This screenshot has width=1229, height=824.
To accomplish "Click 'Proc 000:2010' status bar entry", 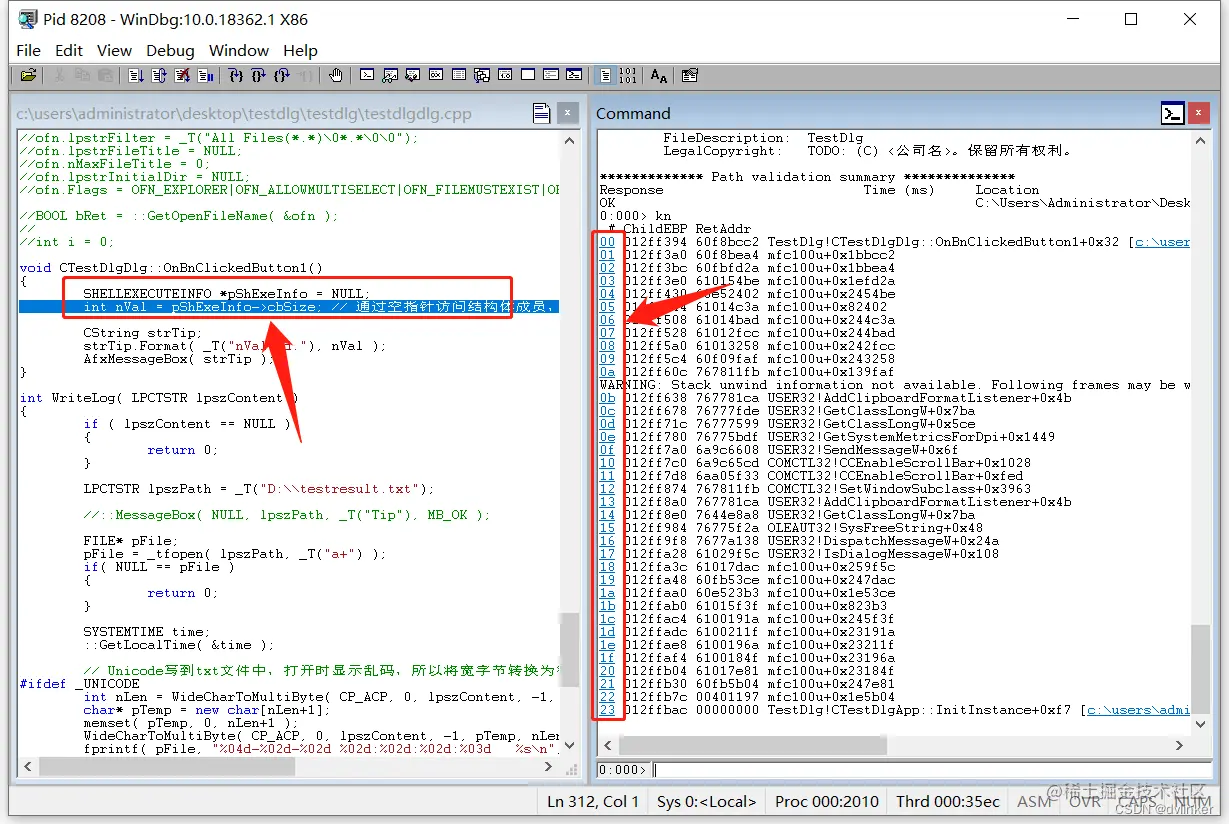I will pyautogui.click(x=826, y=801).
